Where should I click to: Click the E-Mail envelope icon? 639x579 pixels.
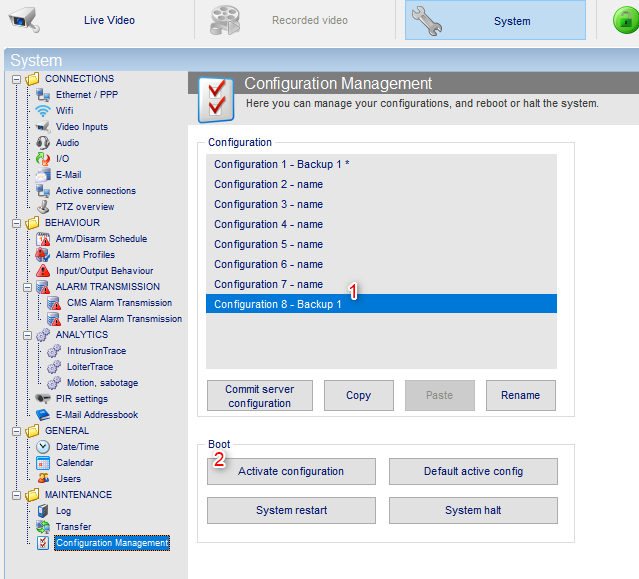(x=43, y=175)
